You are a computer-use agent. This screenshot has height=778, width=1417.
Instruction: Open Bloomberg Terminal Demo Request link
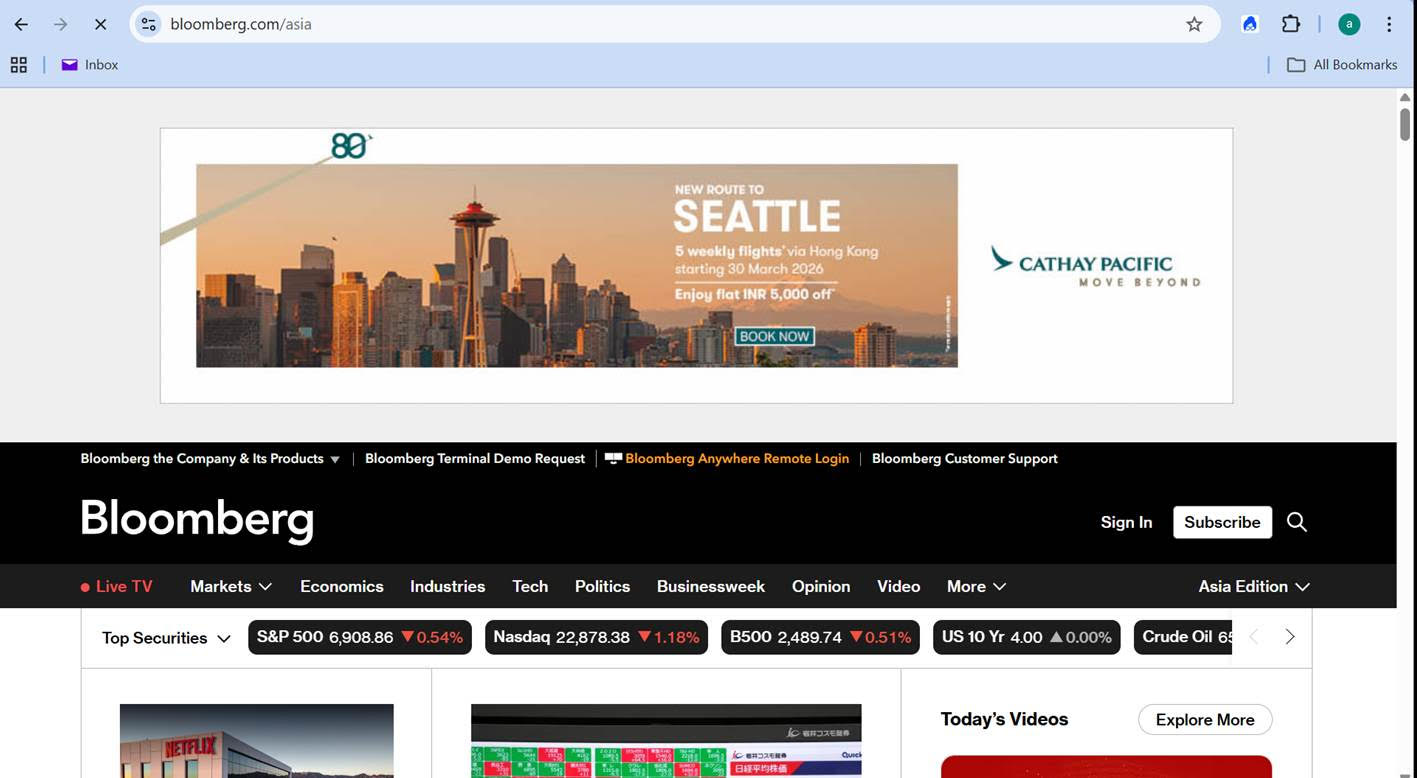475,459
